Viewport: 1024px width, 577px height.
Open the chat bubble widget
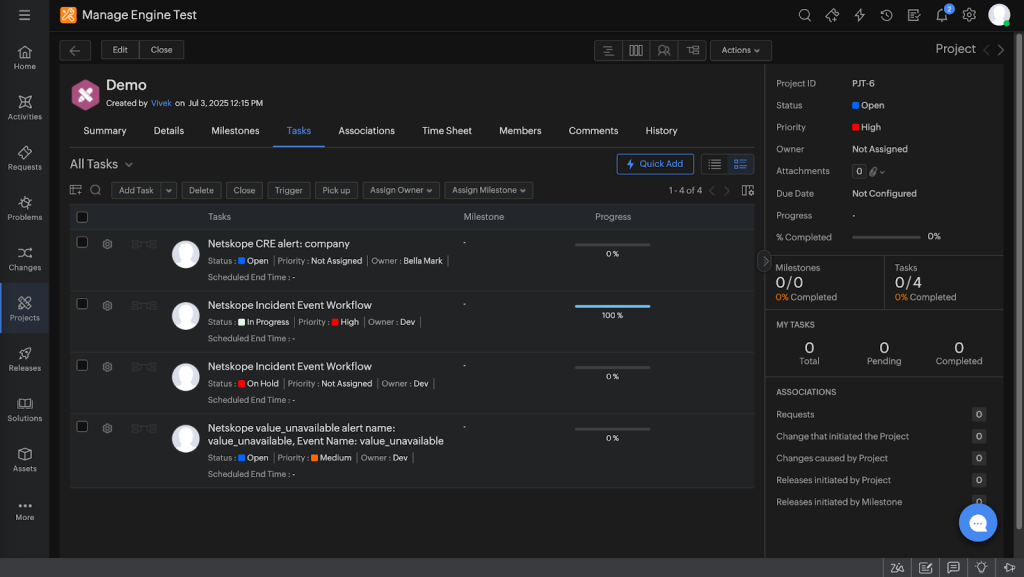click(x=978, y=523)
